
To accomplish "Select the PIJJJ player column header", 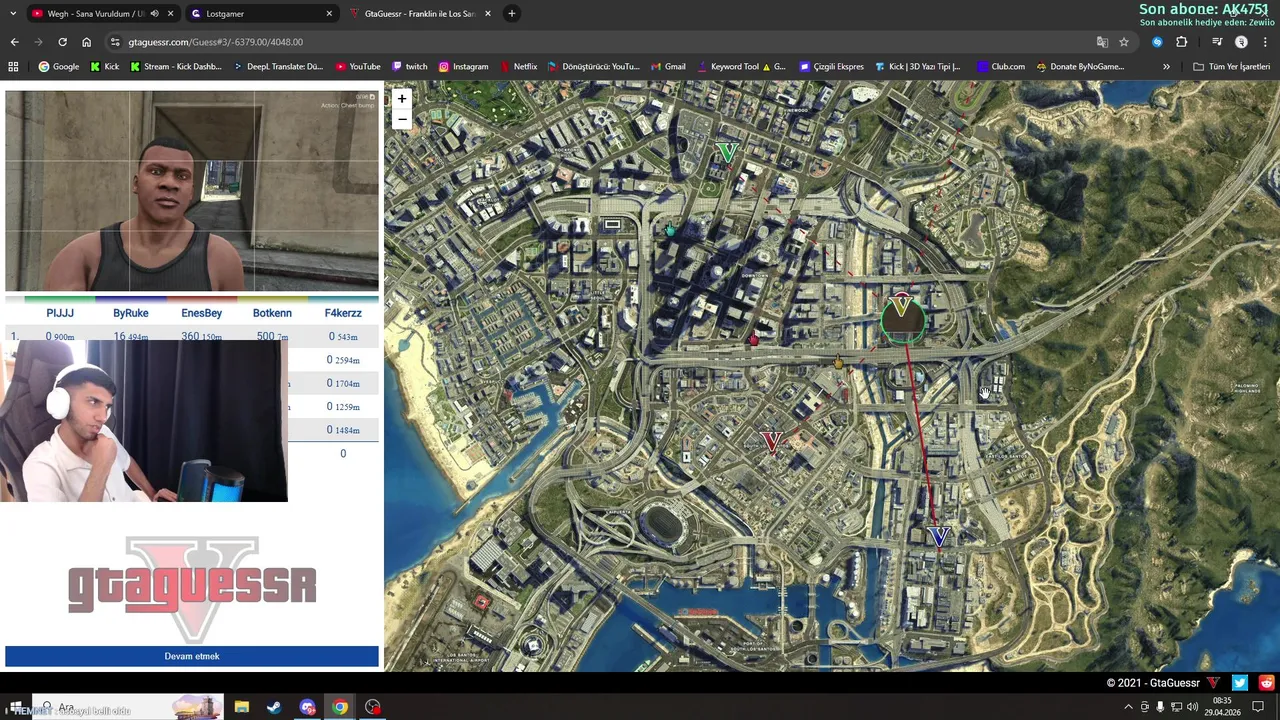I will [60, 313].
